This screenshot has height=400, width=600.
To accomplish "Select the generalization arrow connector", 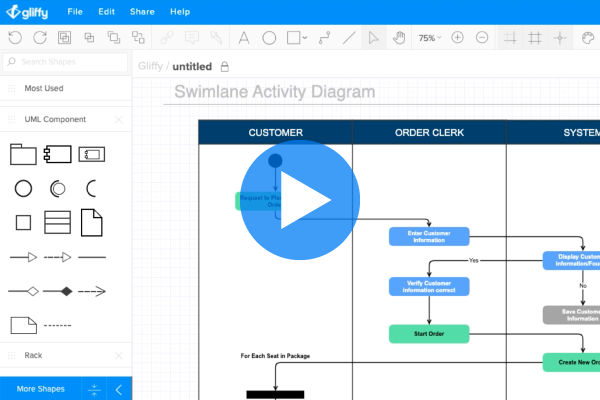I will (x=23, y=257).
